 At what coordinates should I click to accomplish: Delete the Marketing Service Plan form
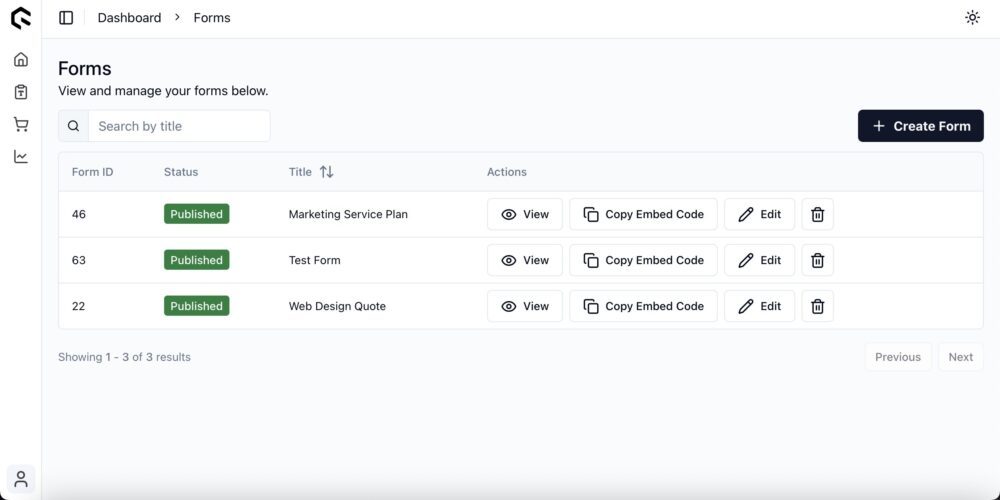(818, 214)
